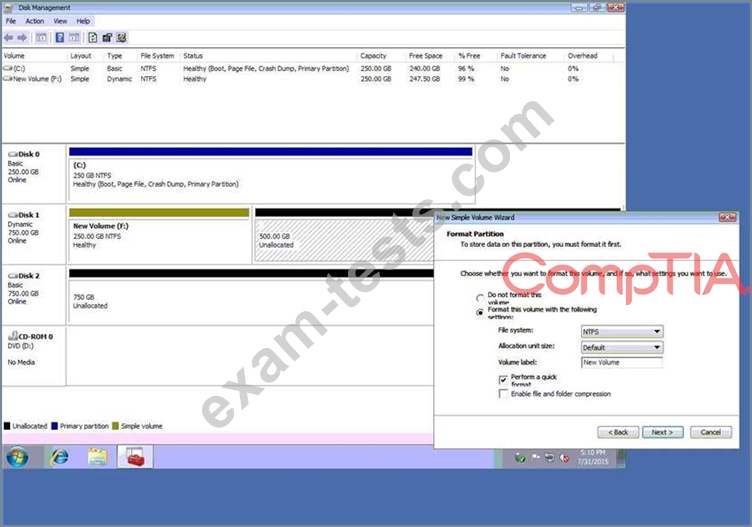
Task: Open the Windows Start orb
Action: [17, 457]
